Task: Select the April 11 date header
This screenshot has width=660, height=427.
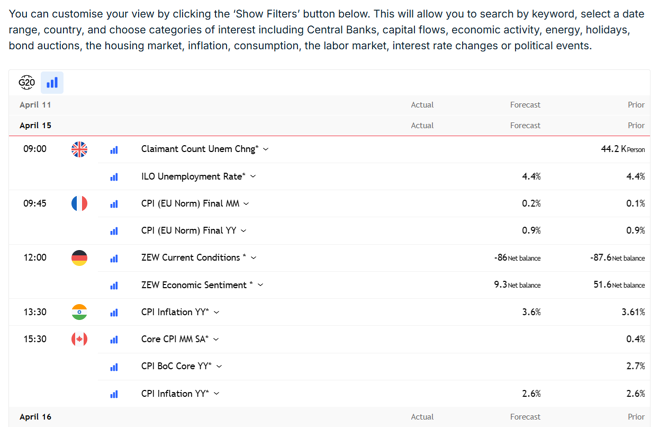Action: (35, 105)
